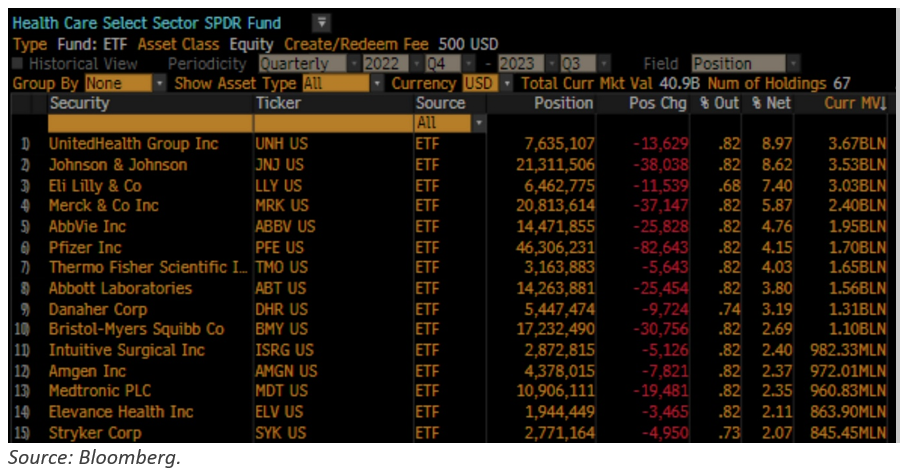900x472 pixels.
Task: Sort by the Ticker column header
Action: [278, 103]
